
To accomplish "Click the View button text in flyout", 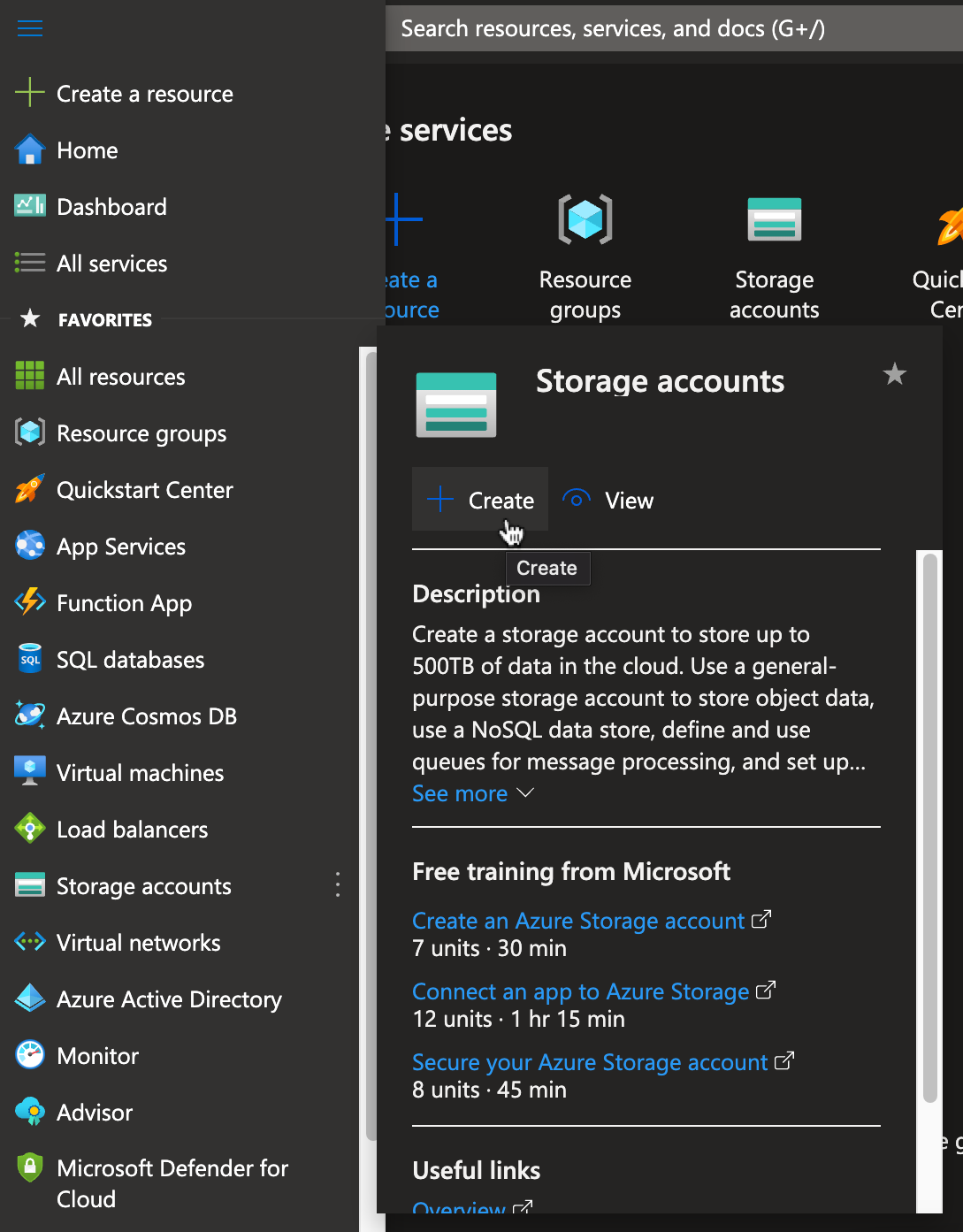I will coord(629,501).
